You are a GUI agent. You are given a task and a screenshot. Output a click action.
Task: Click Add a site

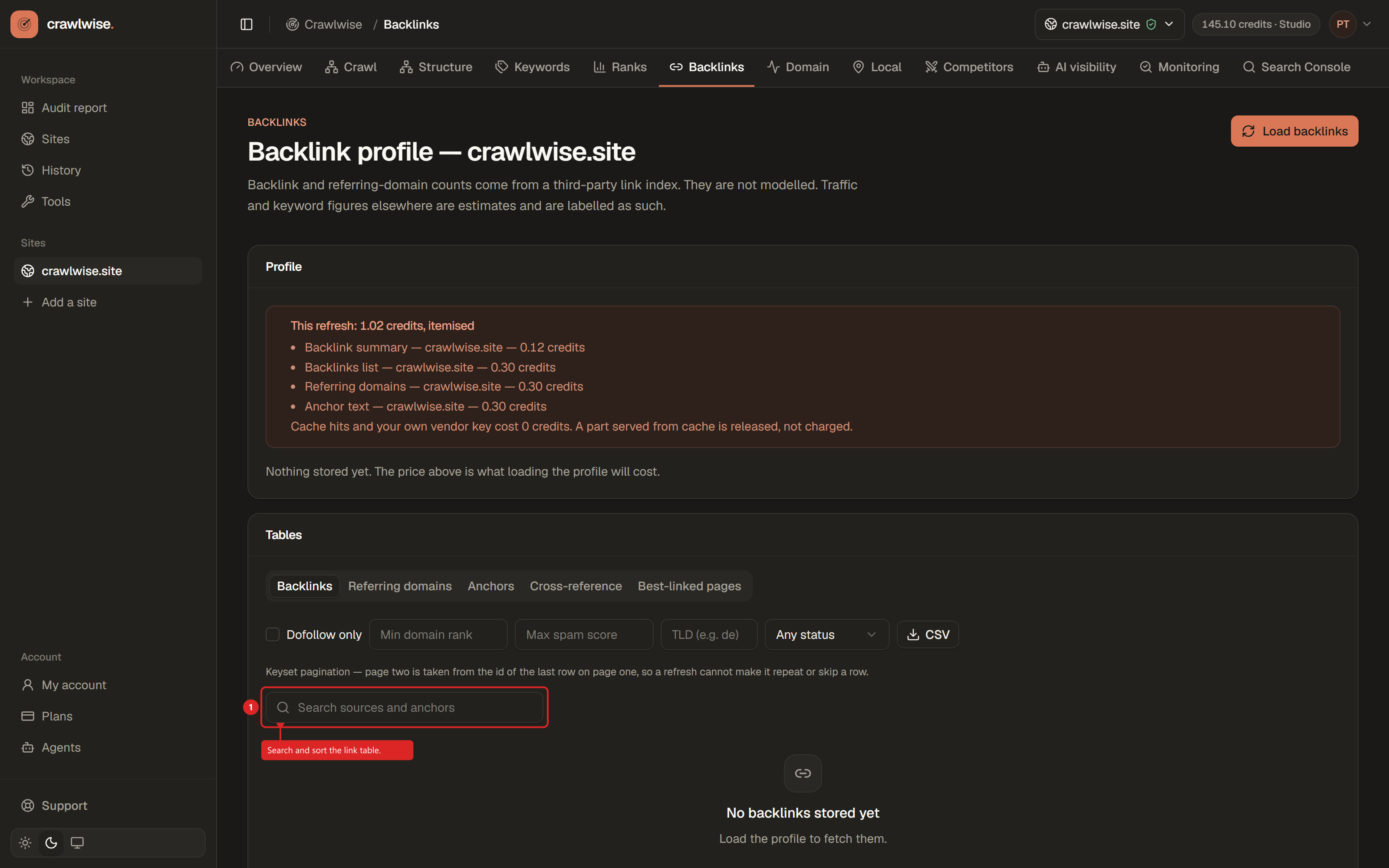108,302
